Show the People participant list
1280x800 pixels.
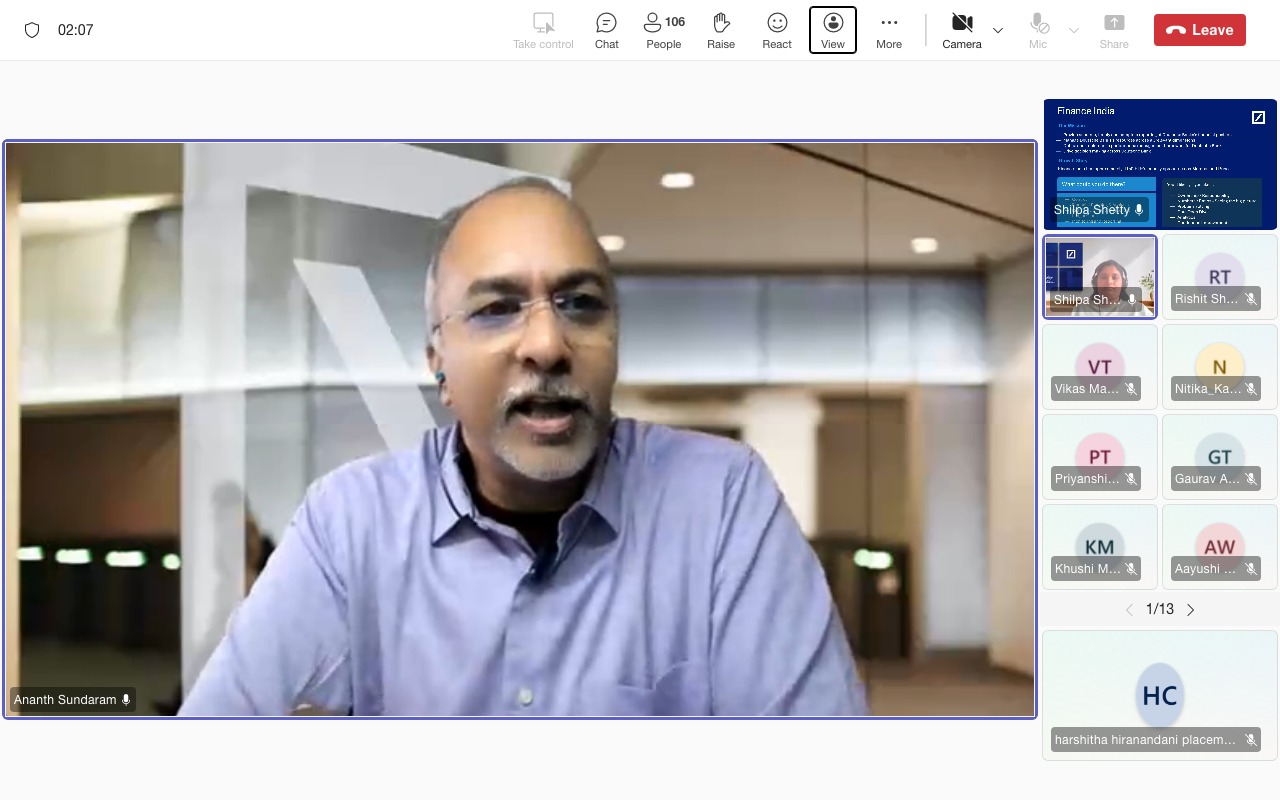pos(663,30)
